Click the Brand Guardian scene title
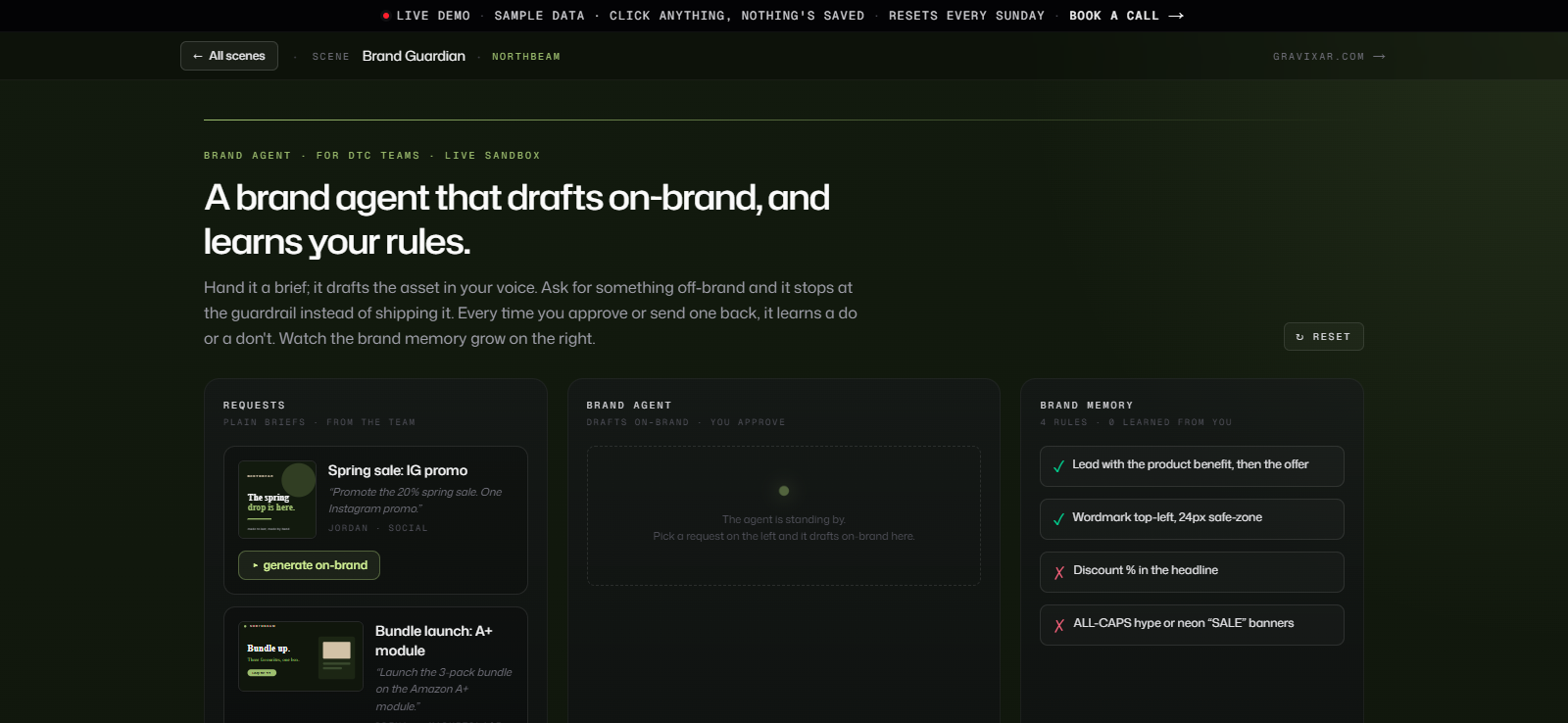Viewport: 1568px width, 723px height. click(x=414, y=56)
